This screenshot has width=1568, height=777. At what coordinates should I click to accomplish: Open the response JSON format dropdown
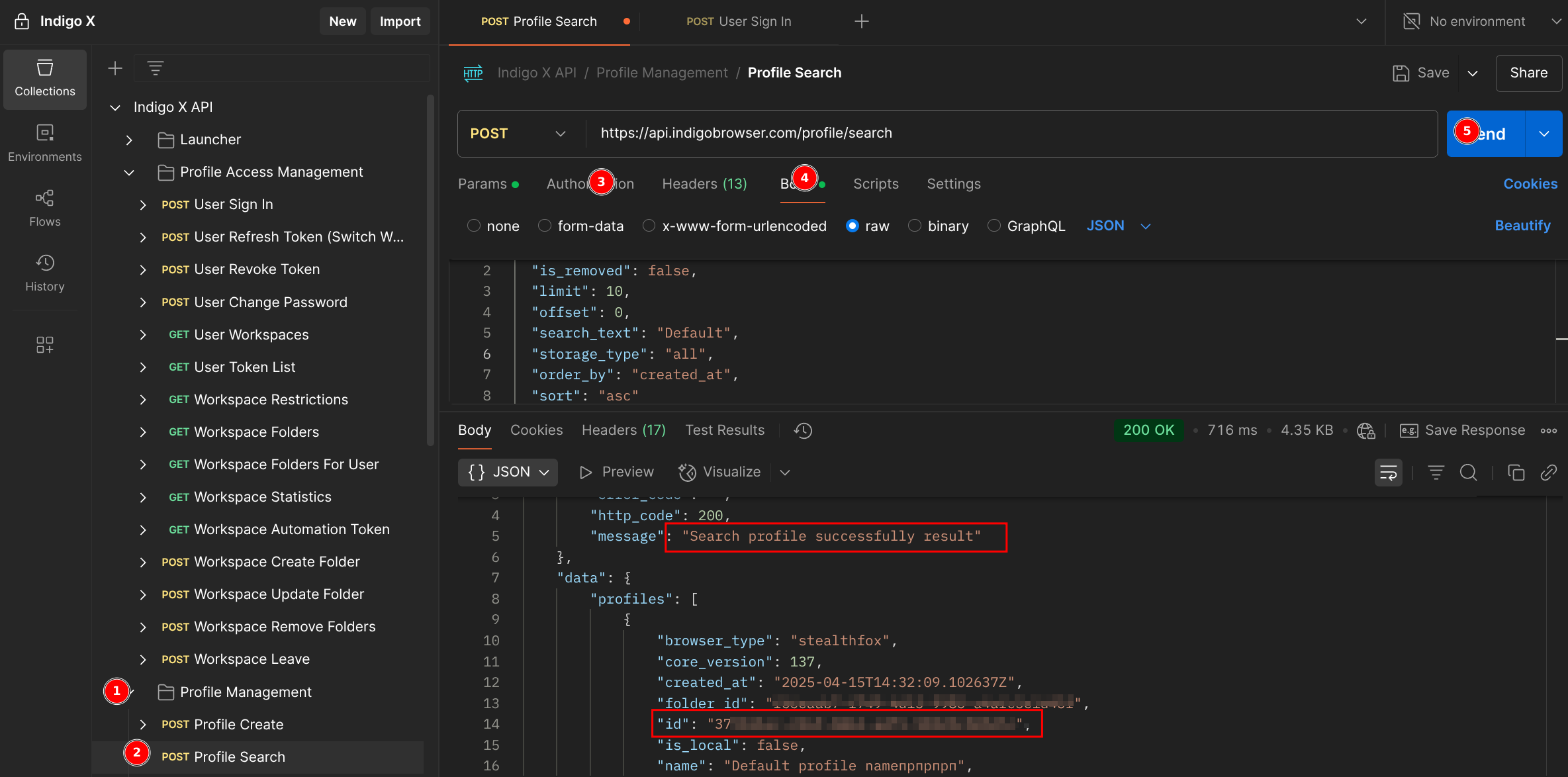coord(508,473)
